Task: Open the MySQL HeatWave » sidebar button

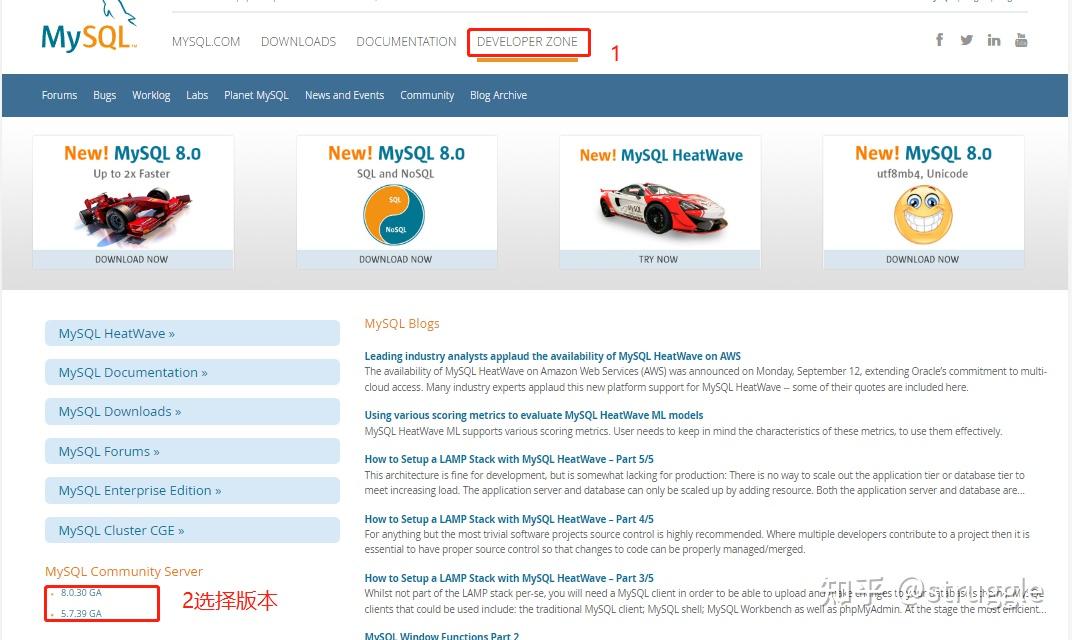Action: pos(192,333)
